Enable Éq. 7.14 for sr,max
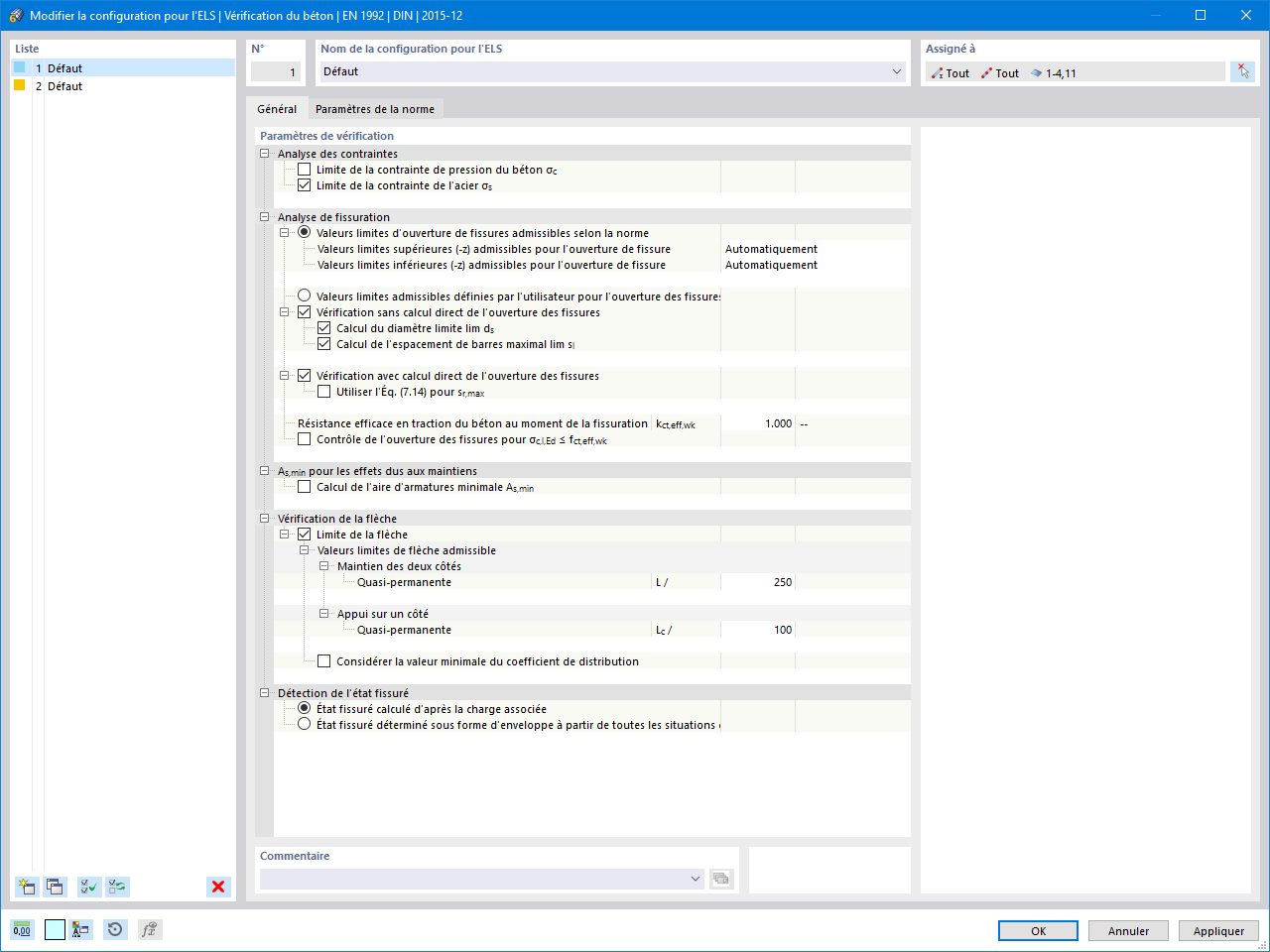The image size is (1270, 952). (x=324, y=392)
